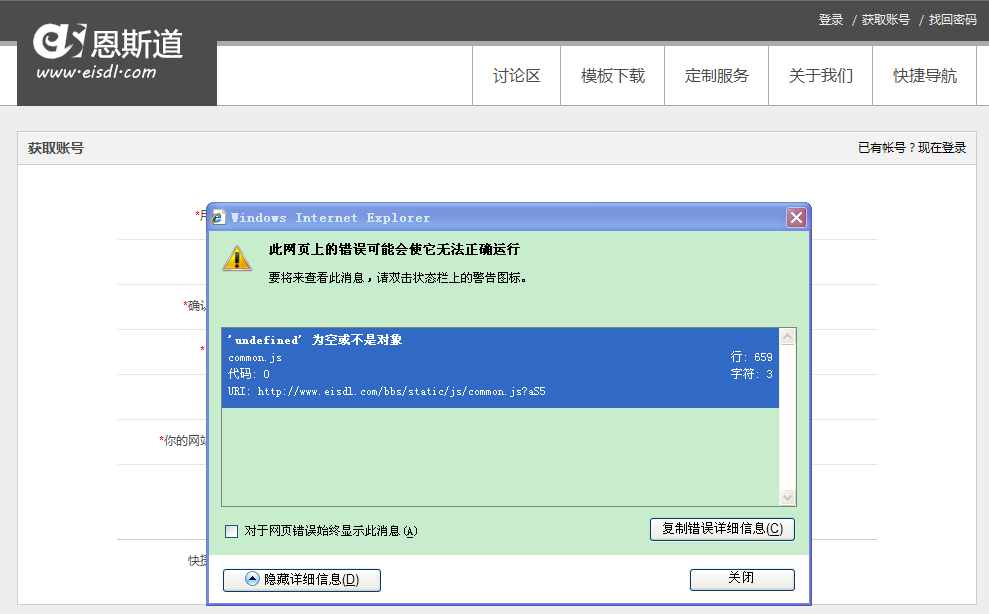Click the common.js file name text
This screenshot has width=989, height=614.
pyautogui.click(x=255, y=358)
